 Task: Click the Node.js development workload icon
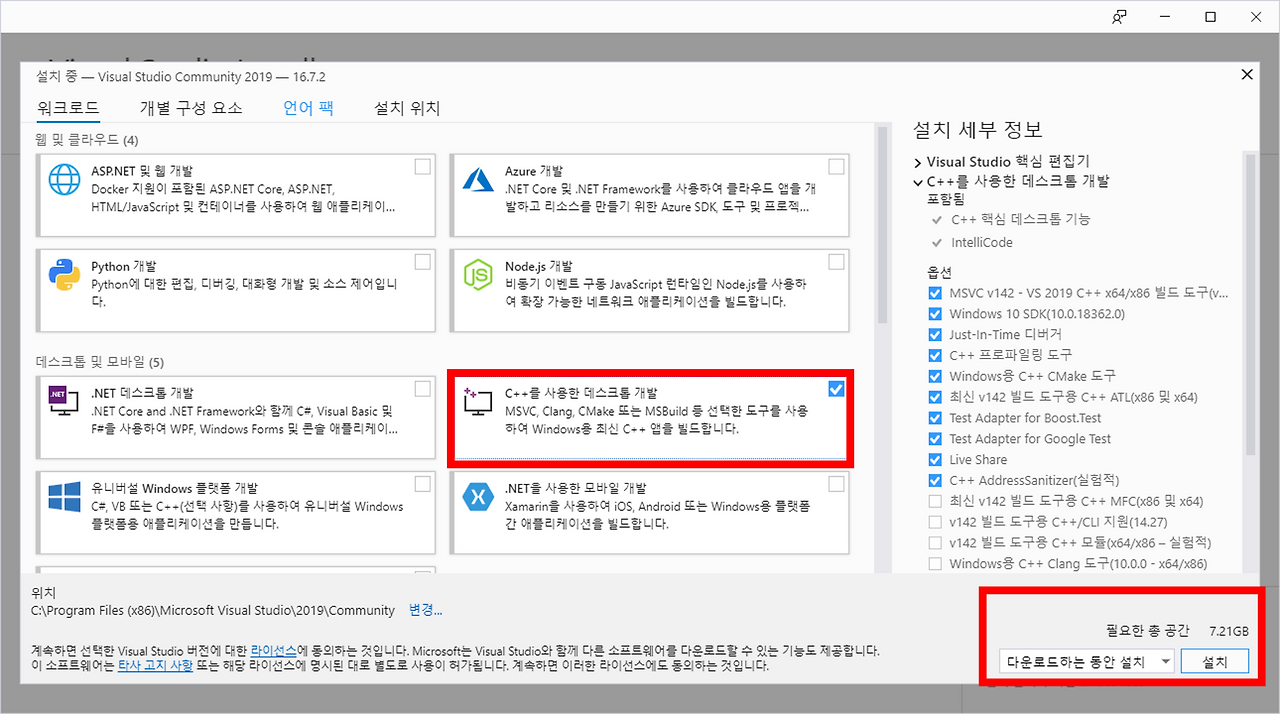(x=478, y=274)
